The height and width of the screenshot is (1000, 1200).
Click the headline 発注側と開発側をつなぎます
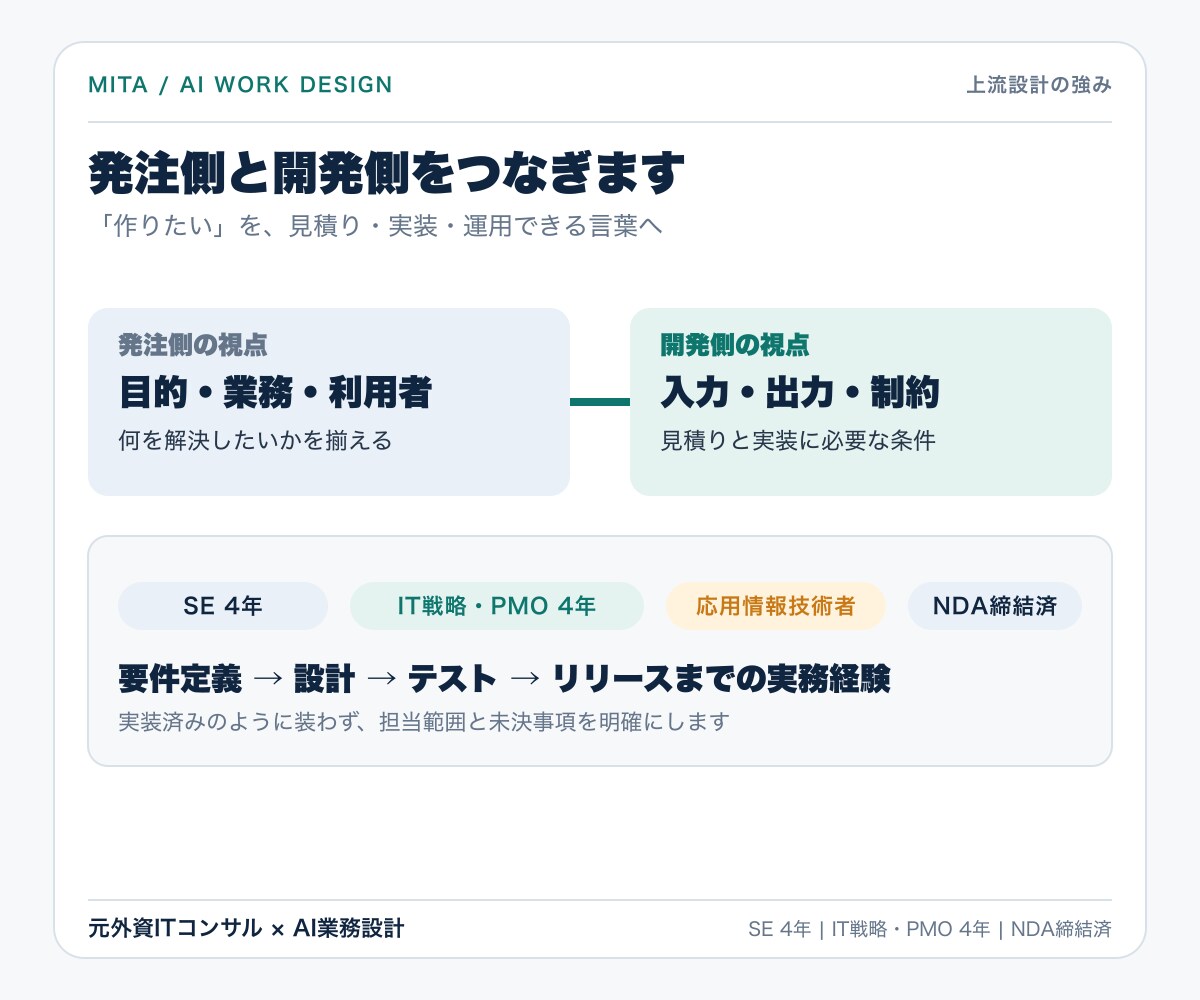[x=387, y=172]
